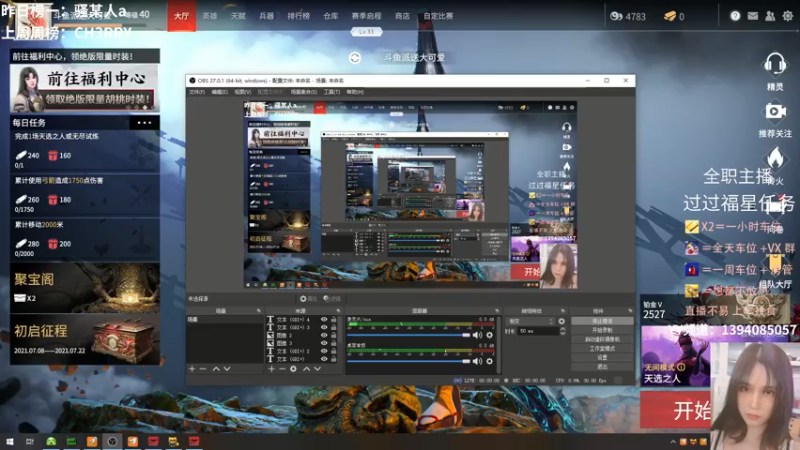
Task: Open the game friends icon
Action: point(770,16)
